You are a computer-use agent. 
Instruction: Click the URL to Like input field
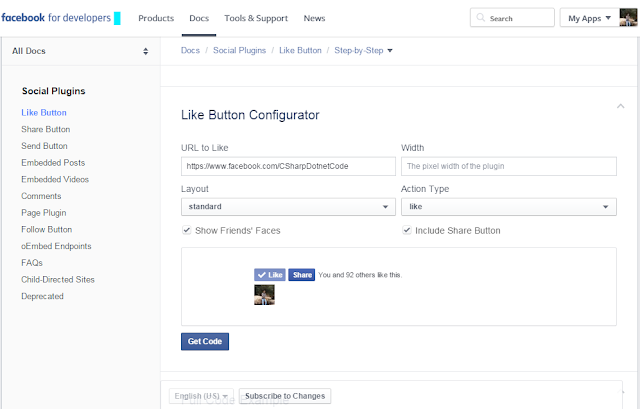tap(288, 167)
